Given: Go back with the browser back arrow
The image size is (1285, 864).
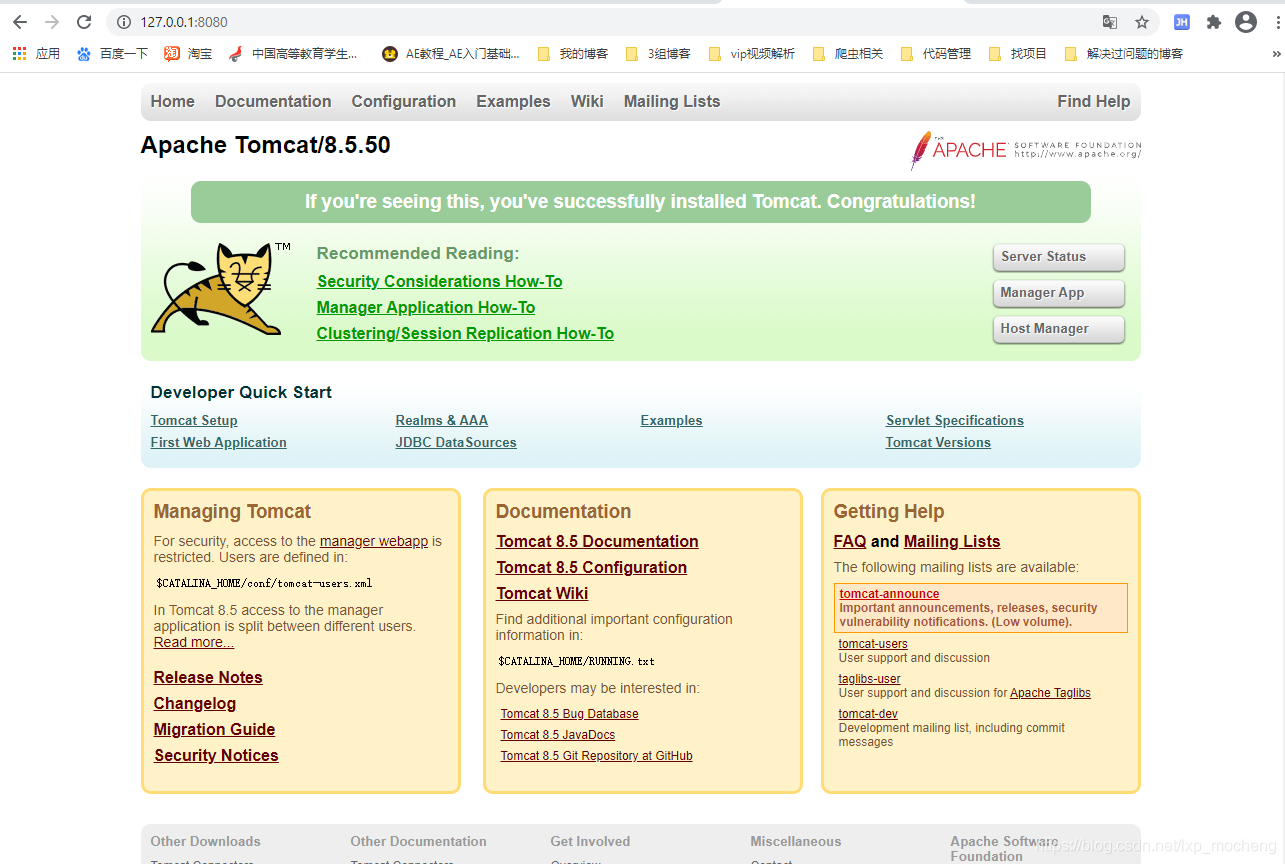Looking at the screenshot, I should [20, 22].
